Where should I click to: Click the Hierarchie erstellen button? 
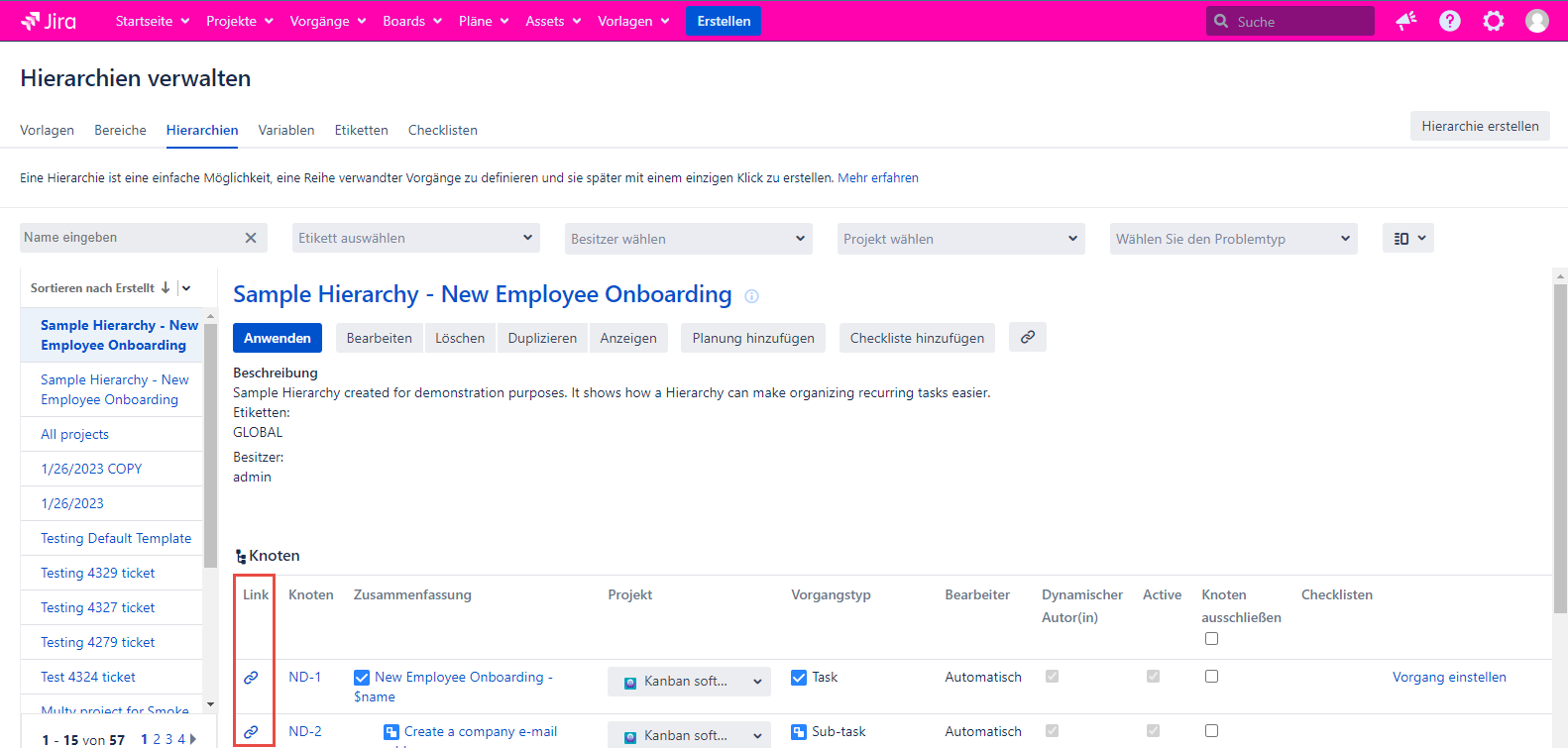[1479, 126]
